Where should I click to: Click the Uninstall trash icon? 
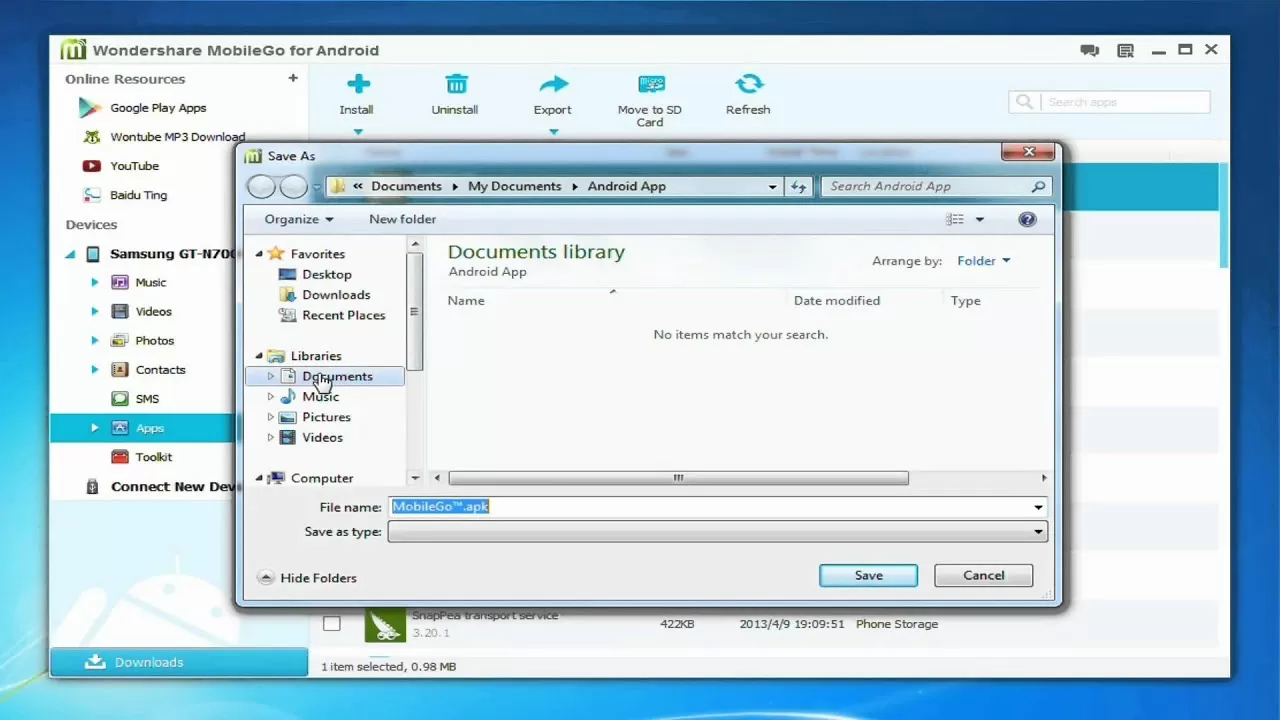(455, 84)
